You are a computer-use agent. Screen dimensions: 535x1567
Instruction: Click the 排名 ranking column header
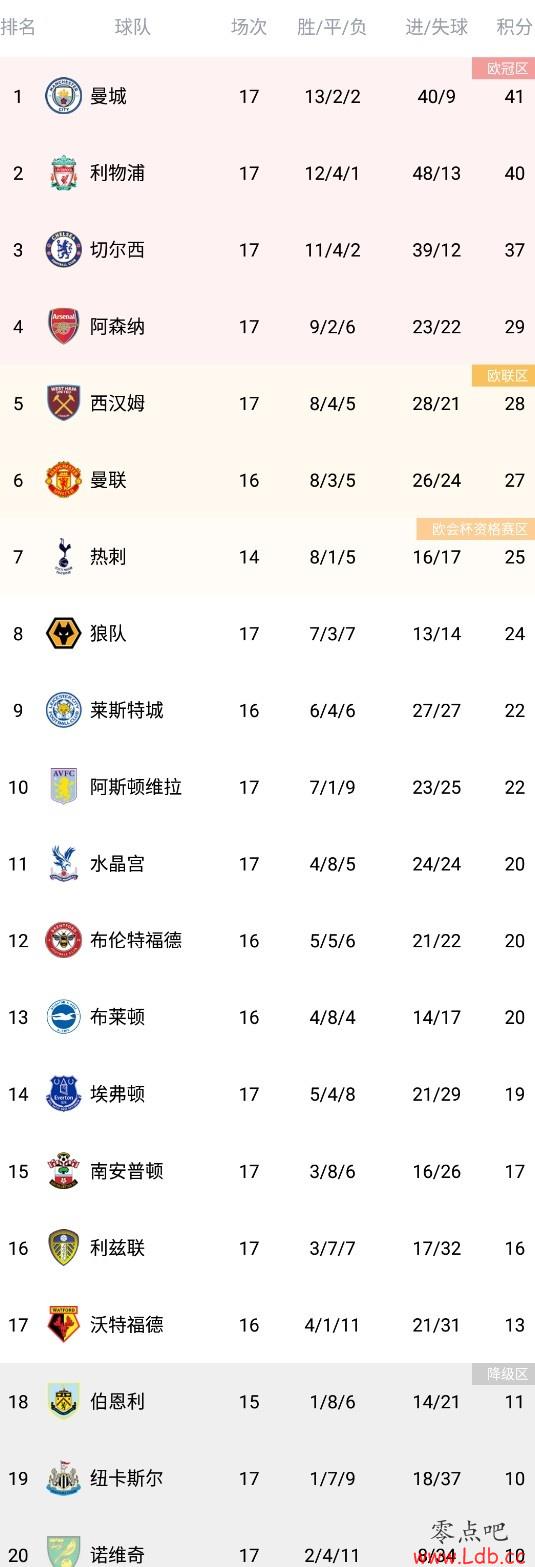18,27
